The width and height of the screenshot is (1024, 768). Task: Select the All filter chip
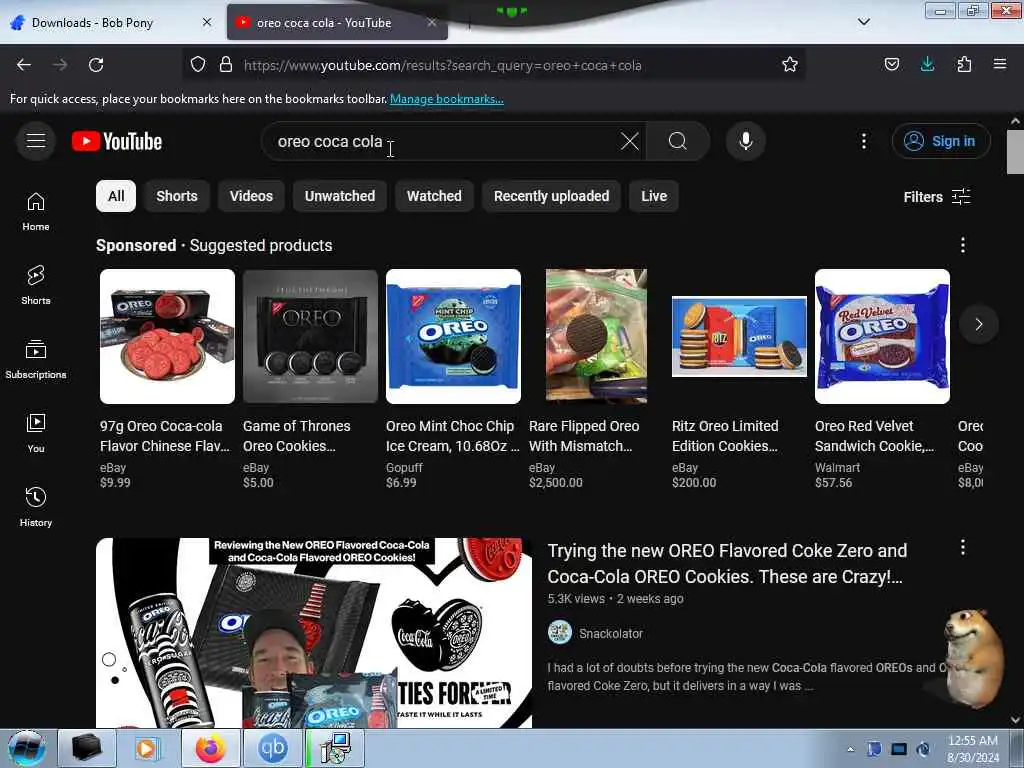click(116, 196)
